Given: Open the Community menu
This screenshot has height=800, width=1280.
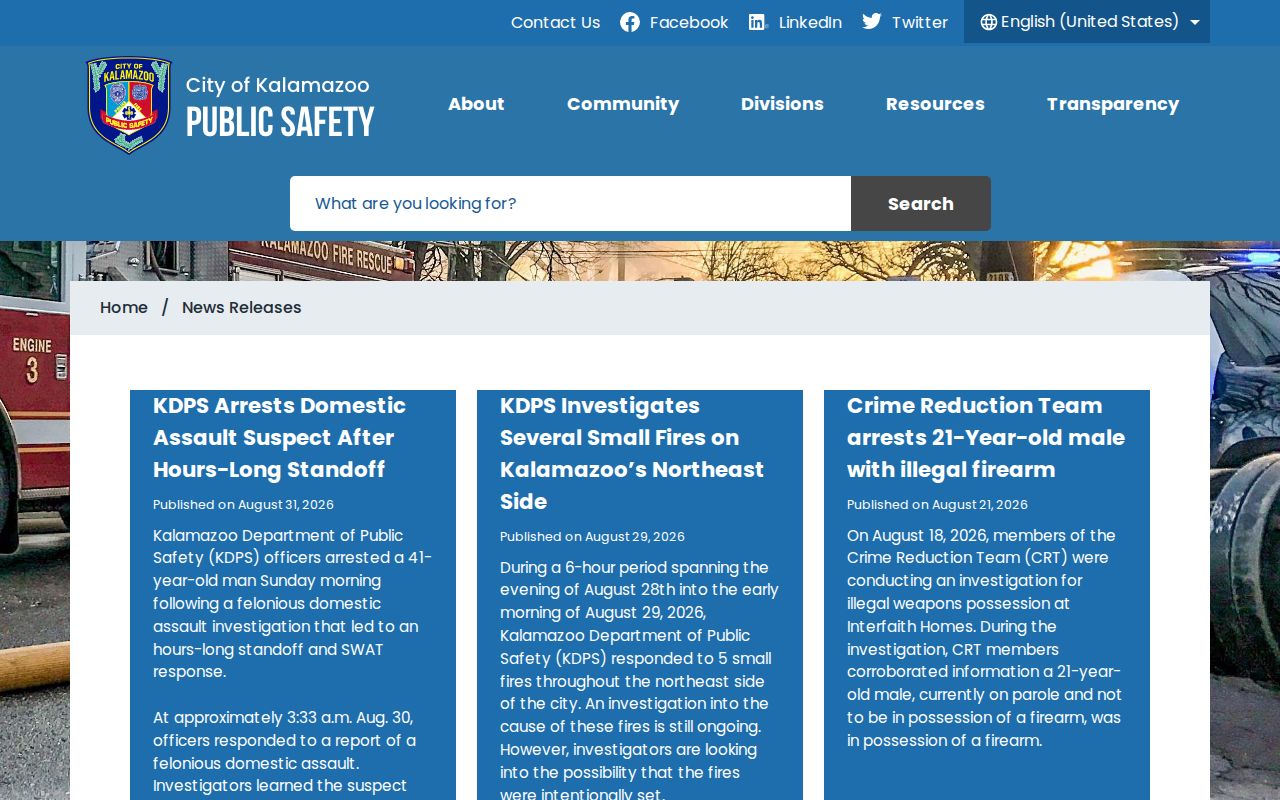Looking at the screenshot, I should coord(623,104).
